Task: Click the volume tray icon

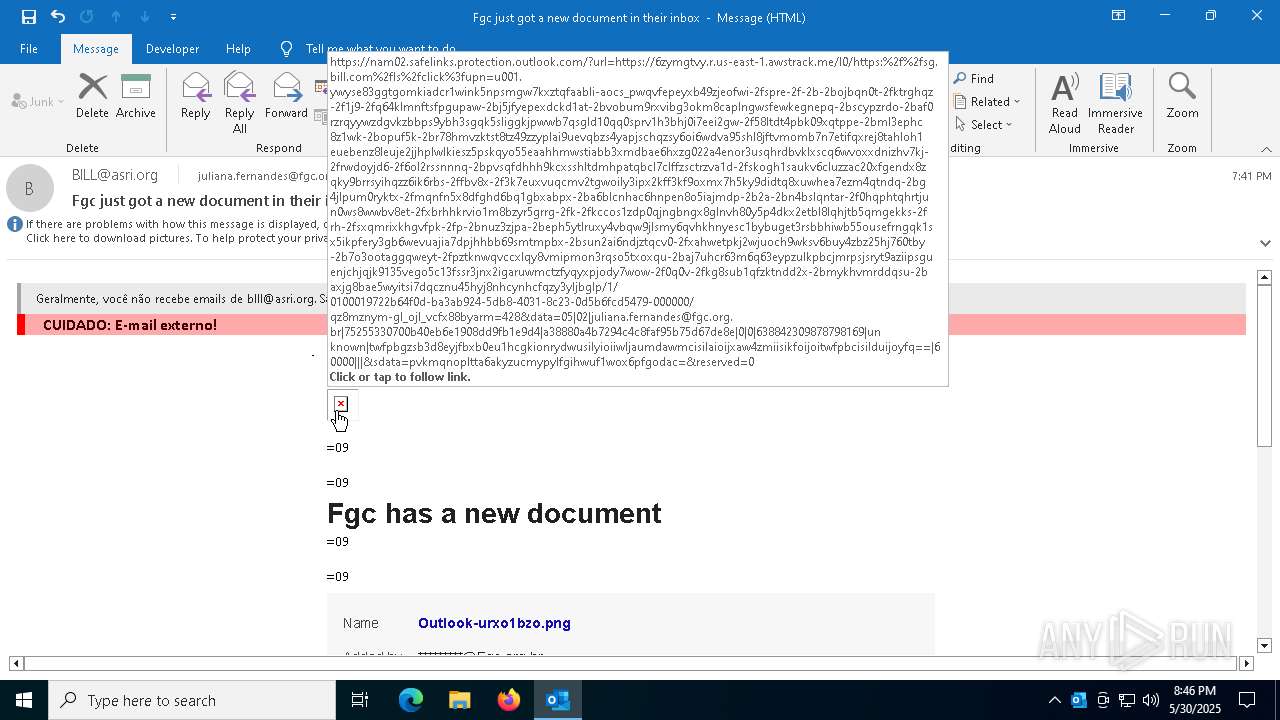Action: tap(1151, 700)
